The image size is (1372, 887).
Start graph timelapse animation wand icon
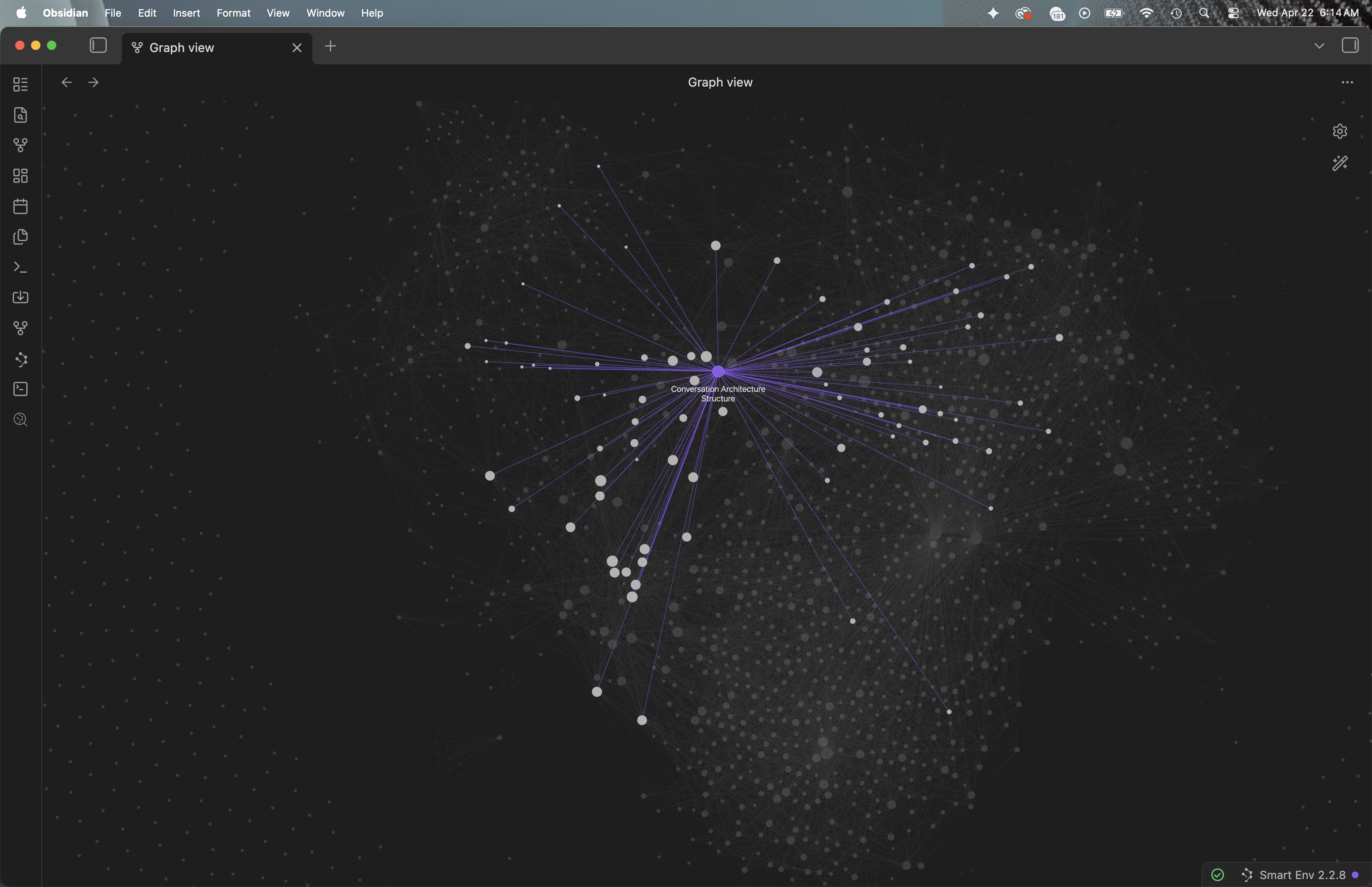point(1340,164)
